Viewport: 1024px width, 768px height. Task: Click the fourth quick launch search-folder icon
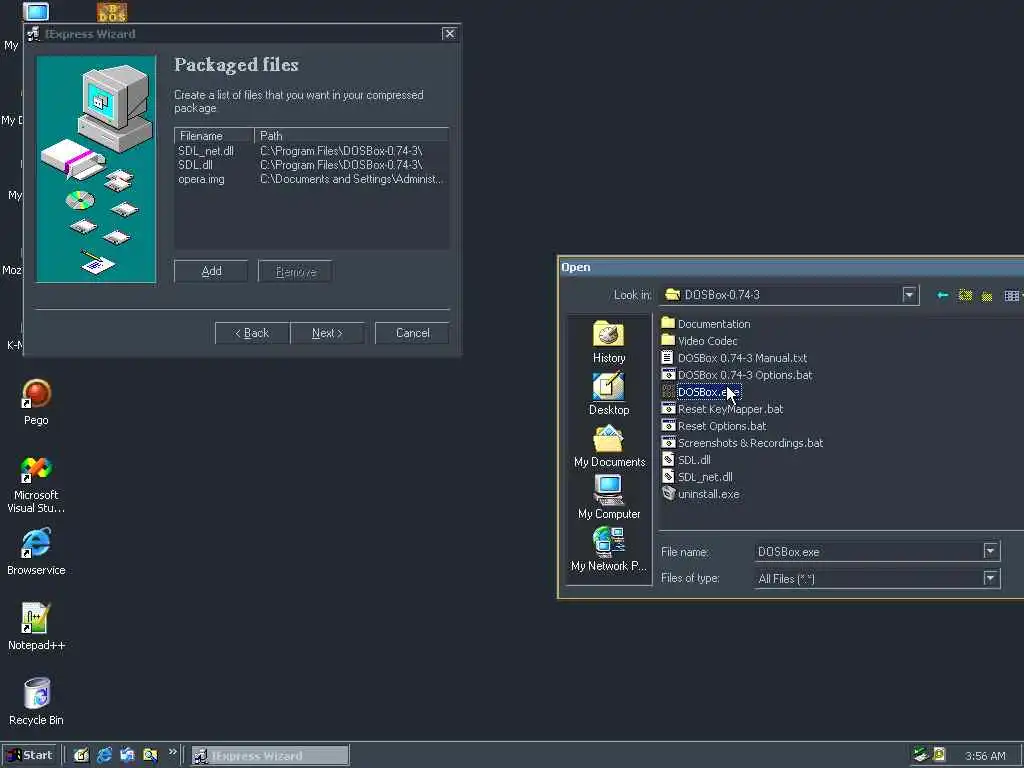click(x=150, y=756)
